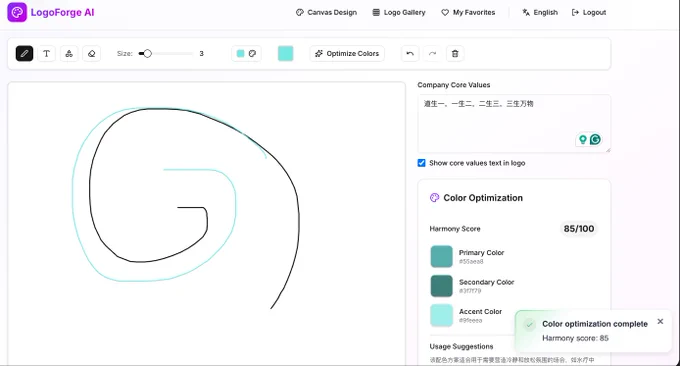
Task: Click the drawing canvas area
Action: click(x=206, y=223)
